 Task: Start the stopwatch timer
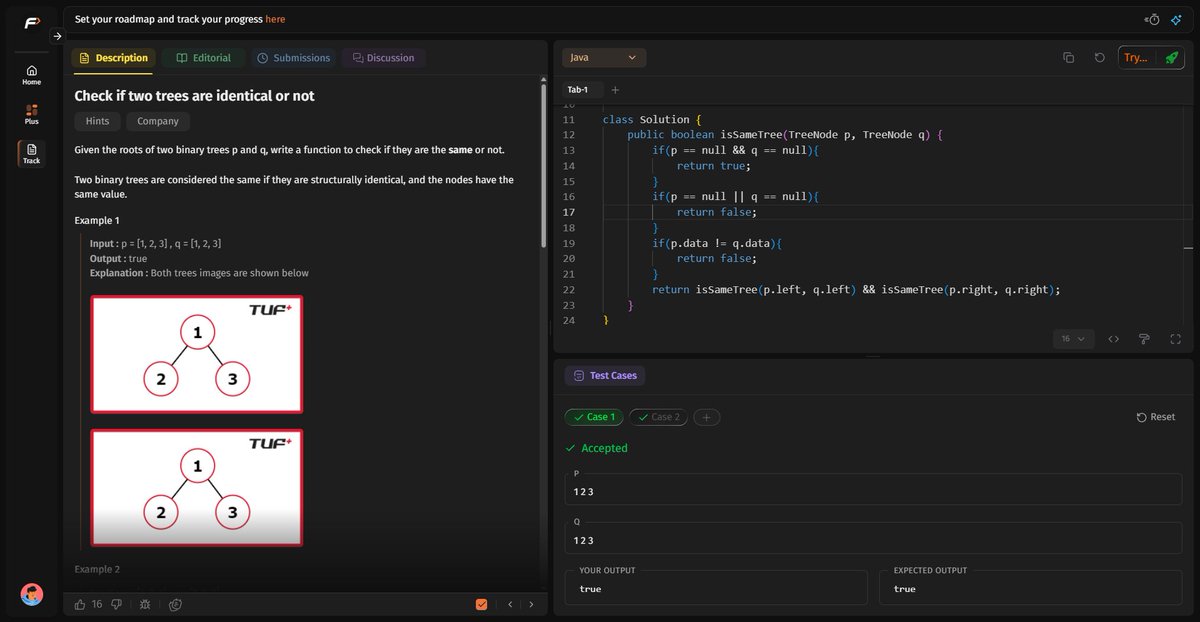click(x=1153, y=19)
